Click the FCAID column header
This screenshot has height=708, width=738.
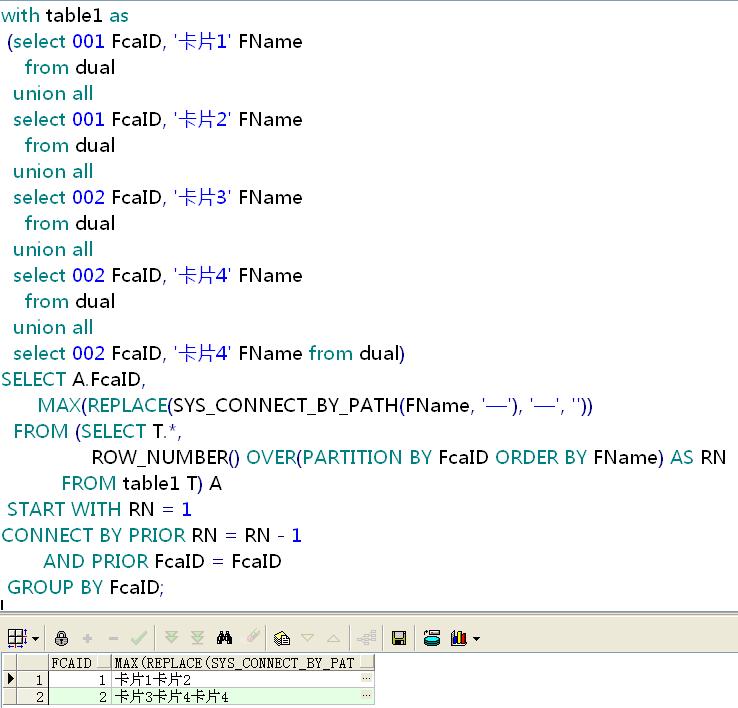(80, 663)
